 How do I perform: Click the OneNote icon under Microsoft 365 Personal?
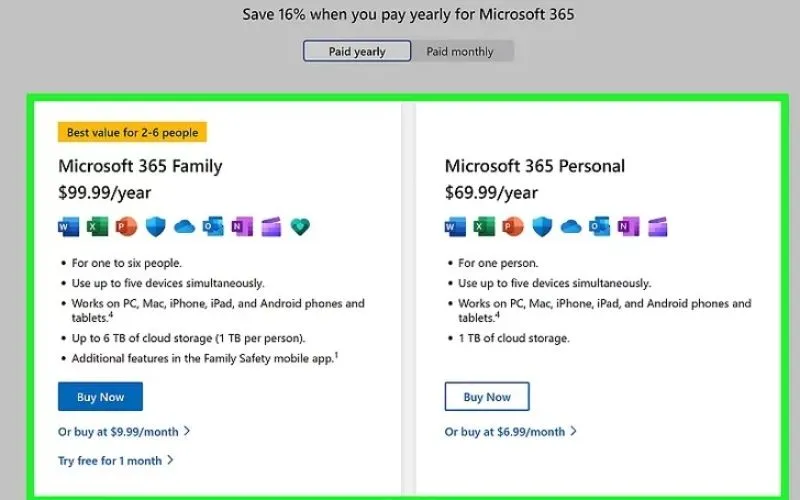628,227
